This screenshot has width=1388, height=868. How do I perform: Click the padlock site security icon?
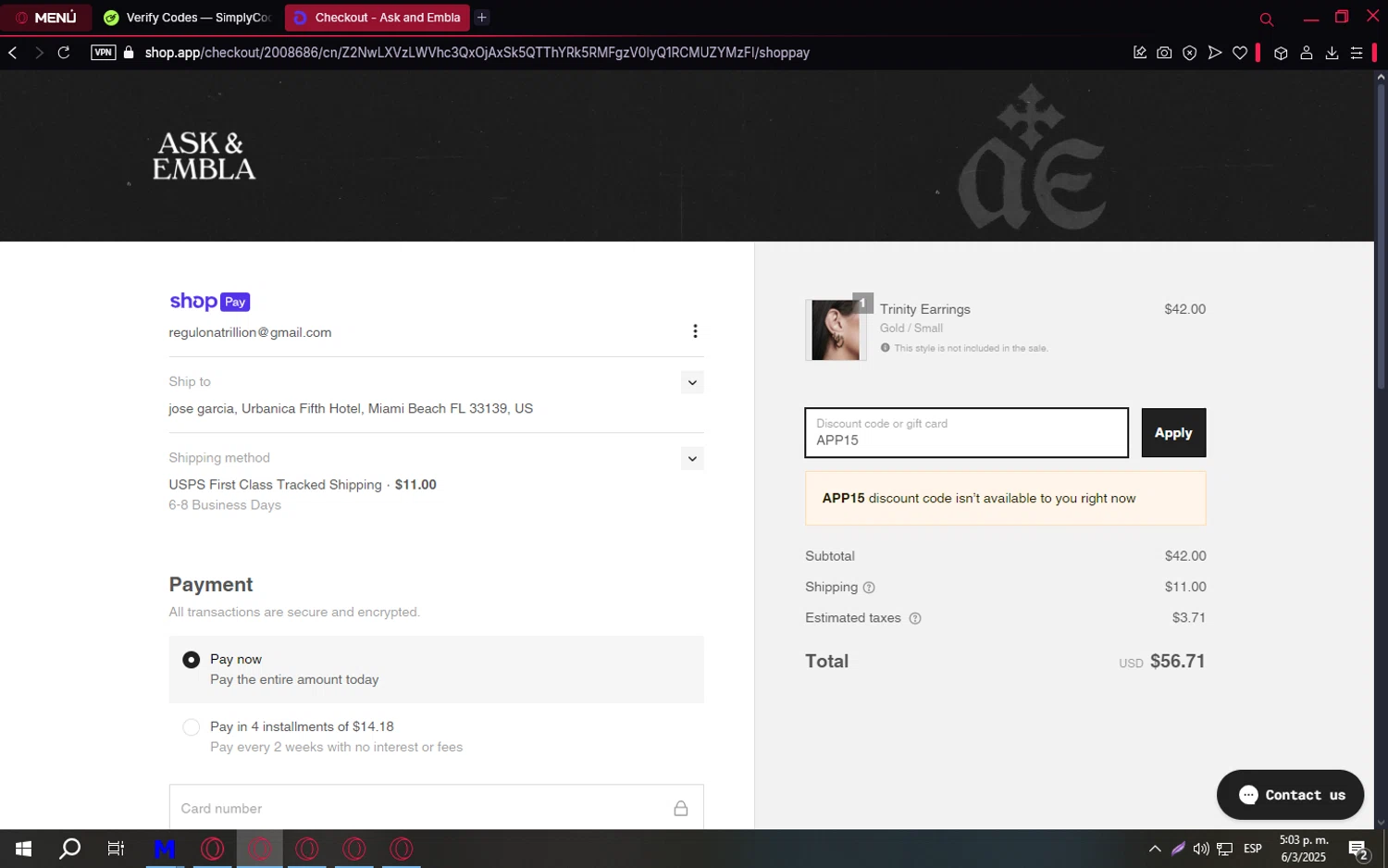tap(129, 53)
